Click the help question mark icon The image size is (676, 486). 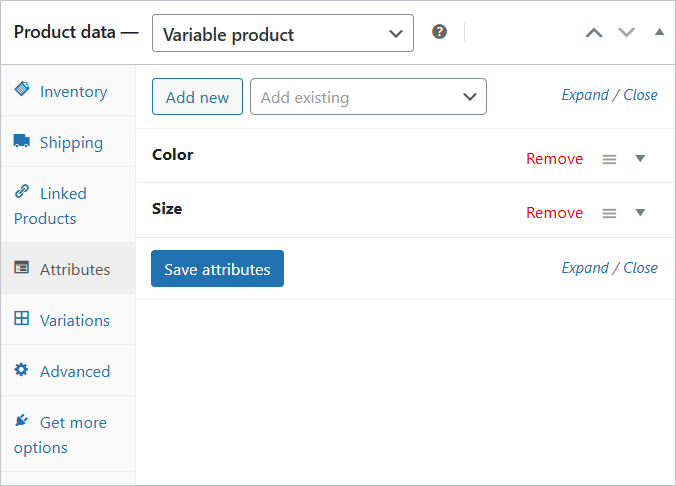point(439,32)
